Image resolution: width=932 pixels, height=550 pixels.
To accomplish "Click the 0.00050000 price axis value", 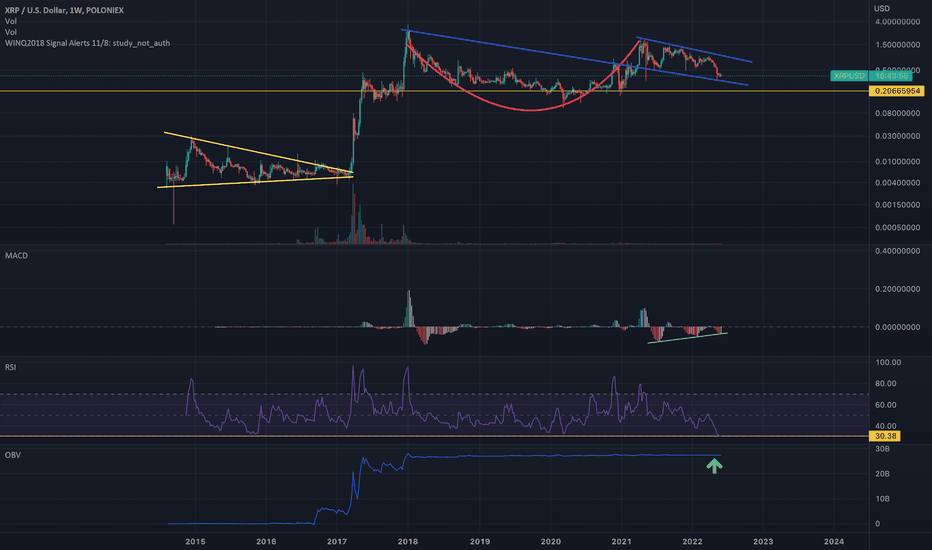I will point(897,227).
